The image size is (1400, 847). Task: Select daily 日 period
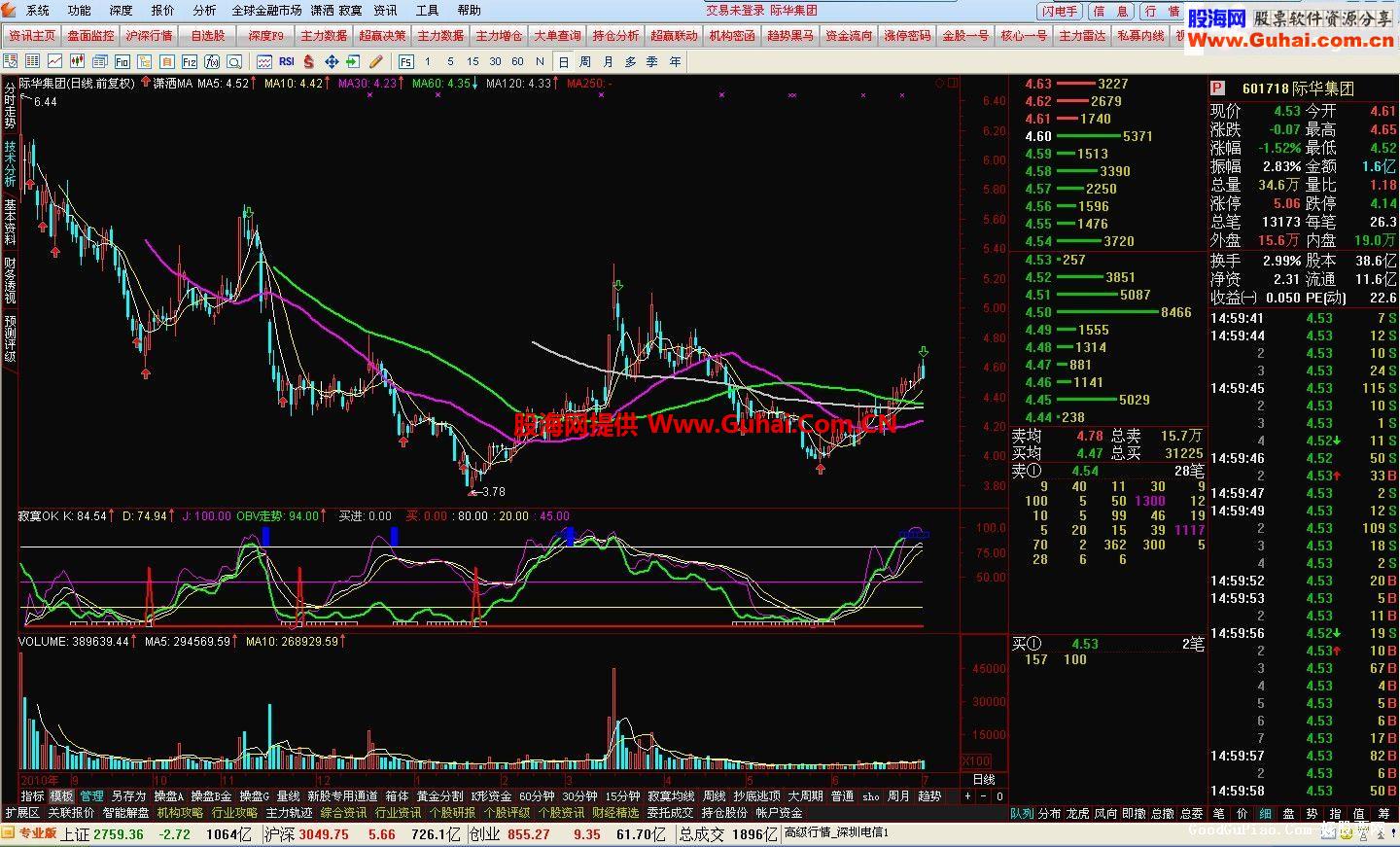pos(563,61)
